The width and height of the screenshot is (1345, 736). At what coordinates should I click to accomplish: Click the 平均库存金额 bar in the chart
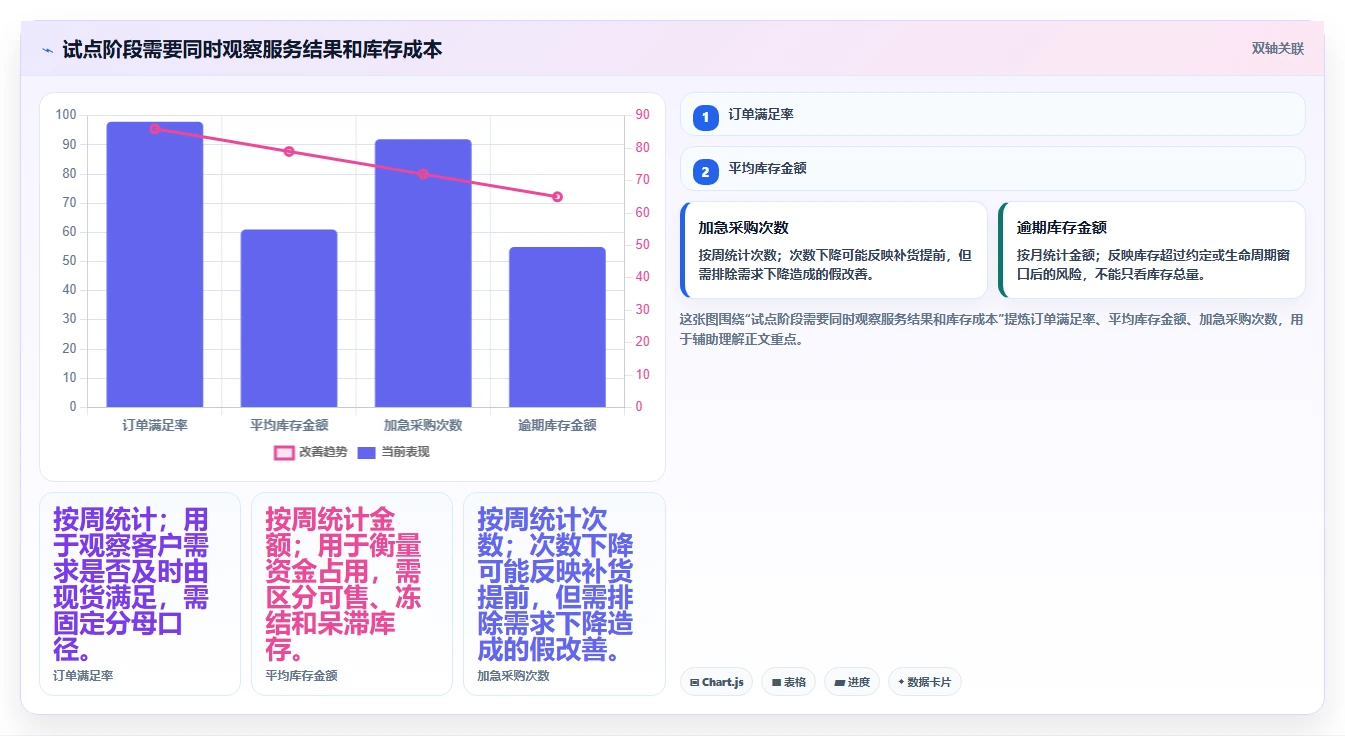point(289,318)
